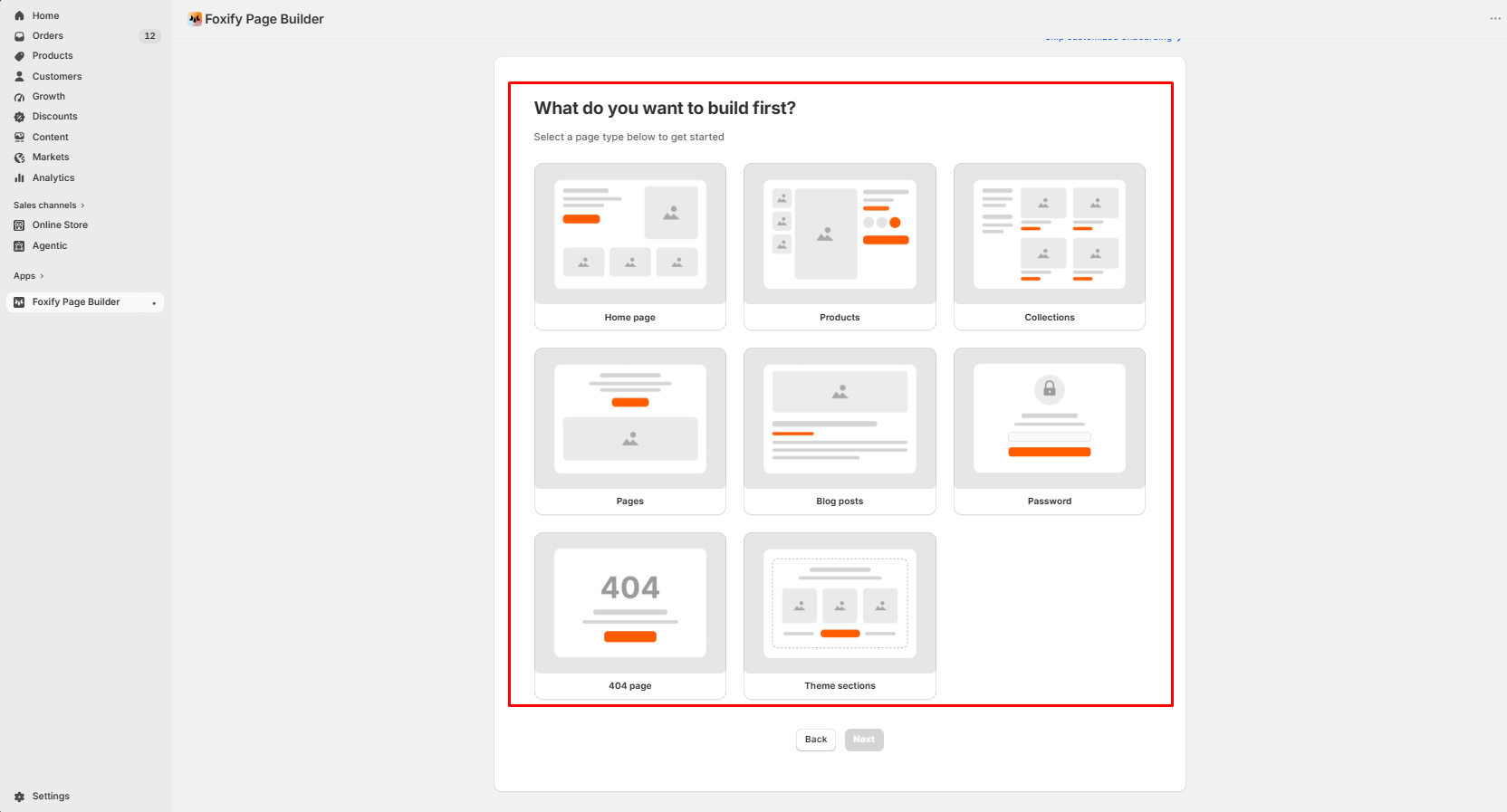The width and height of the screenshot is (1507, 812).
Task: Click the pin dot beside Foxify Page Builder
Action: [154, 303]
